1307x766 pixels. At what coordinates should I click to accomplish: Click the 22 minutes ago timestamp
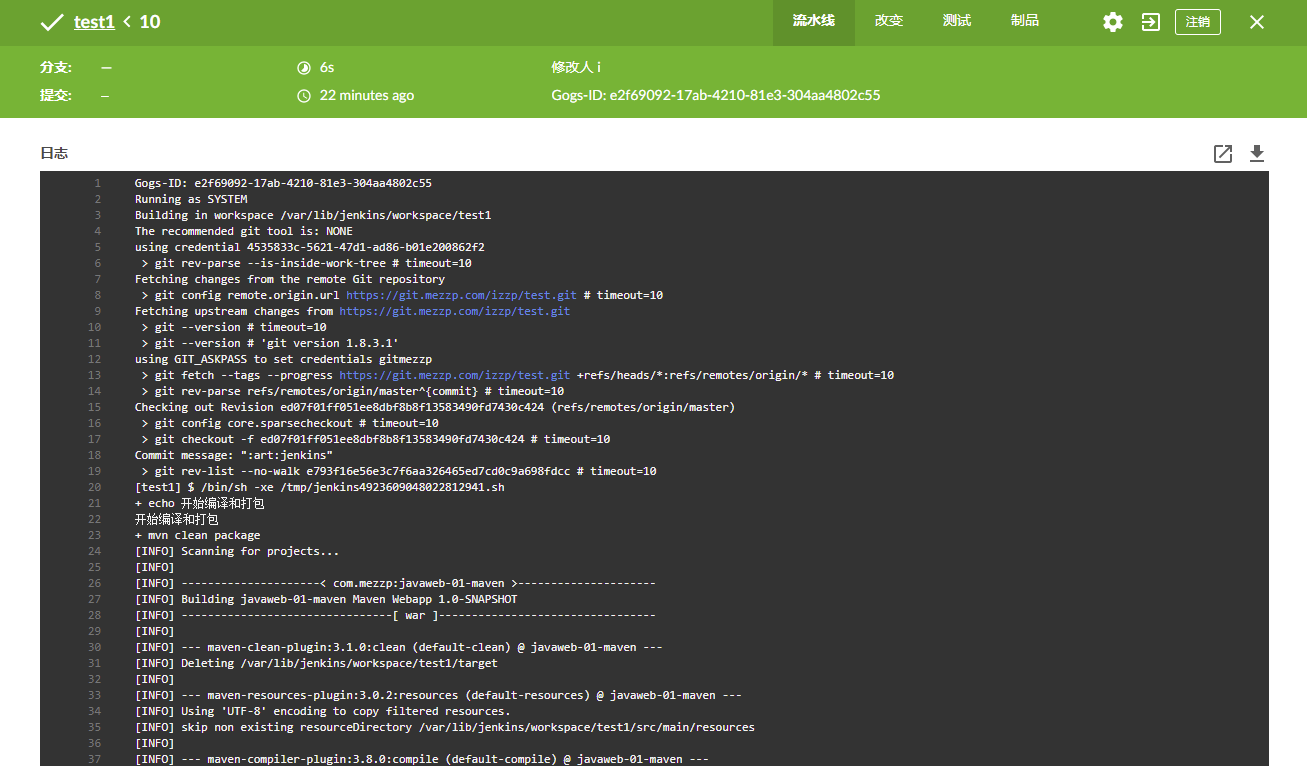point(367,96)
